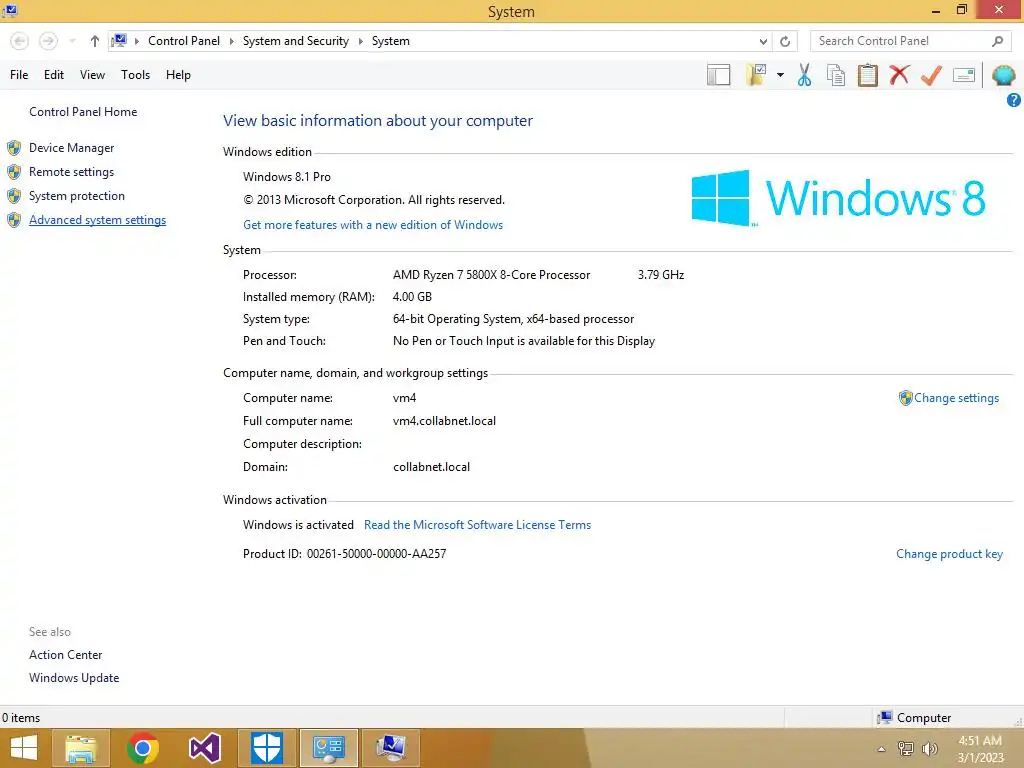
Task: Click Change product key
Action: point(949,554)
